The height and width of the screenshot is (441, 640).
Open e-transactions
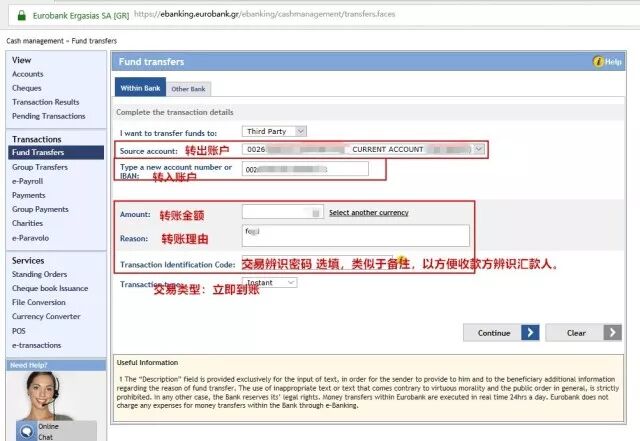[36, 345]
